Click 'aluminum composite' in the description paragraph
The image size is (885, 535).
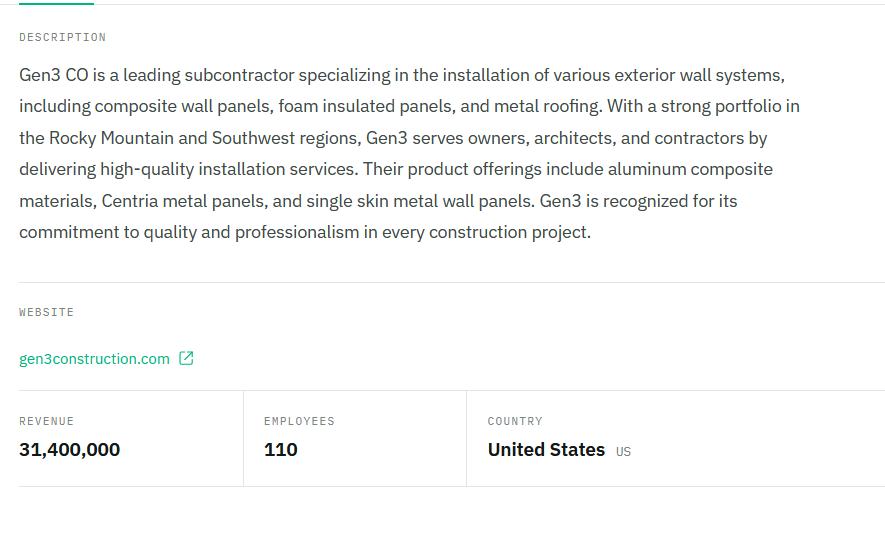tap(690, 169)
